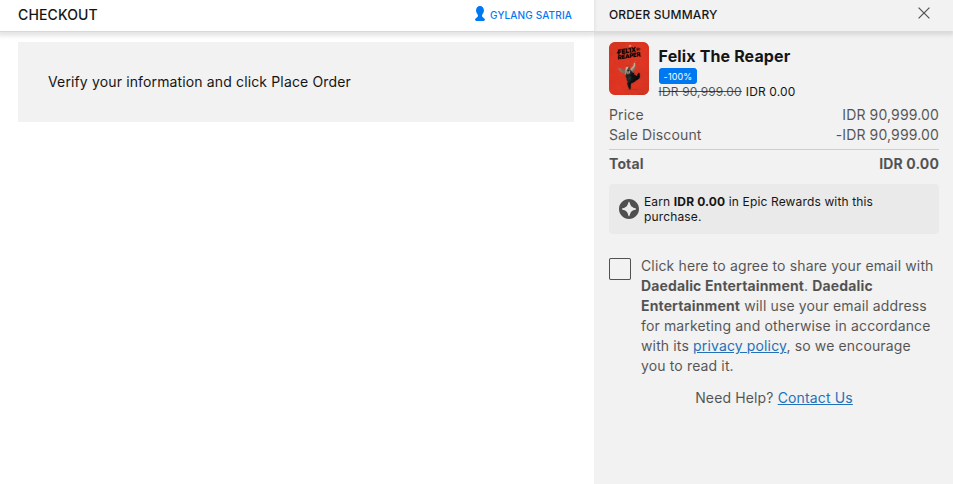Follow the Contact Us link
The height and width of the screenshot is (484, 953).
pos(815,398)
